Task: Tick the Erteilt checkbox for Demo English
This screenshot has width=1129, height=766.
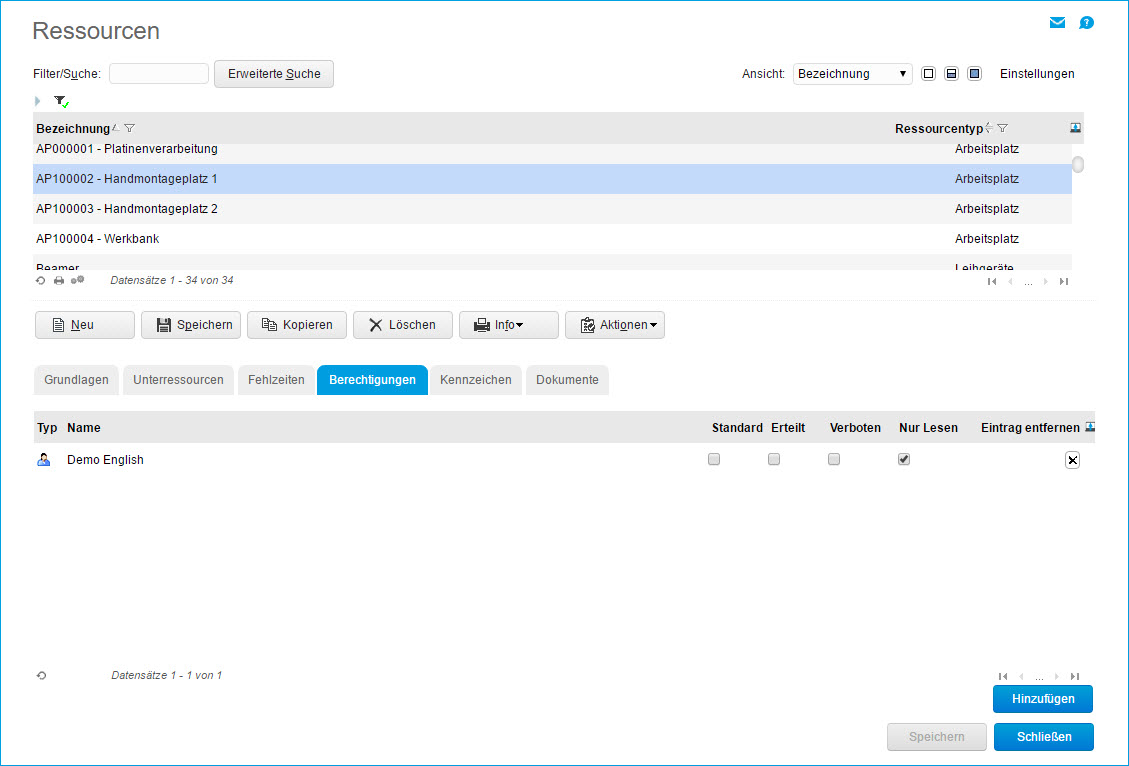Action: tap(774, 460)
